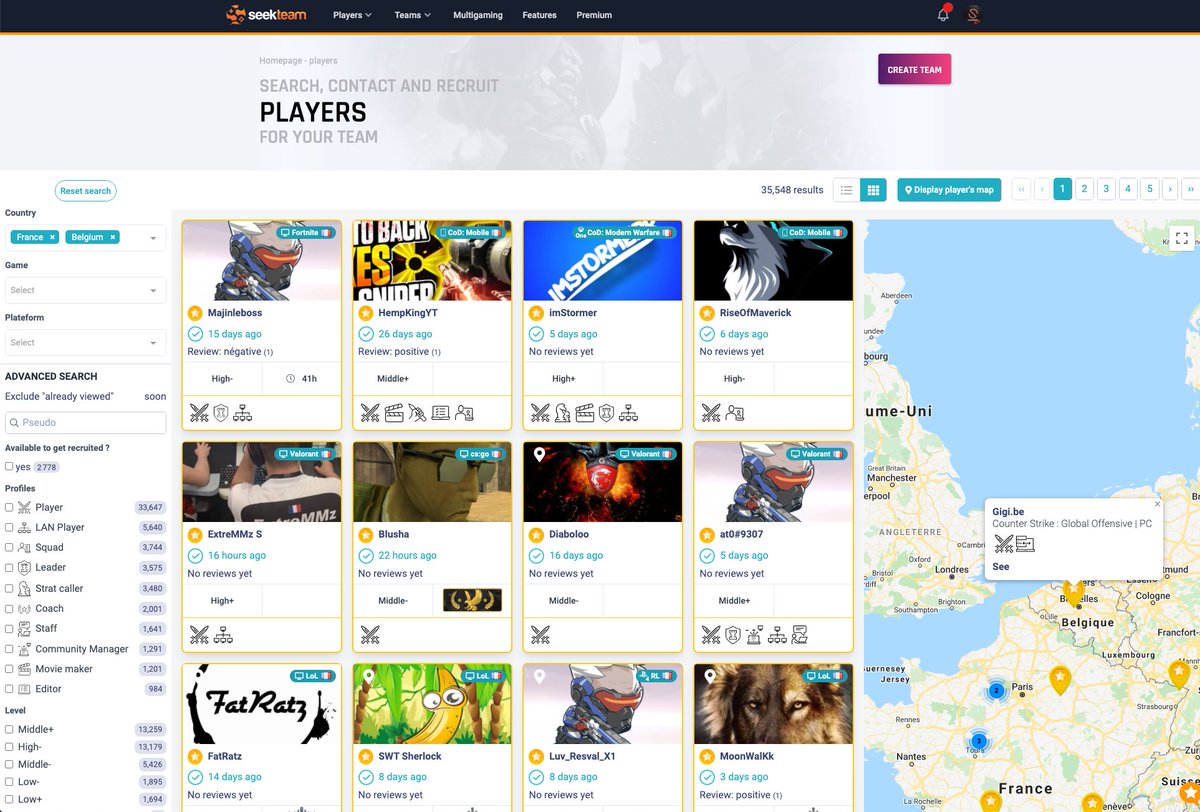Click the verified check icon on imStormer
The image size is (1200, 812).
537,334
